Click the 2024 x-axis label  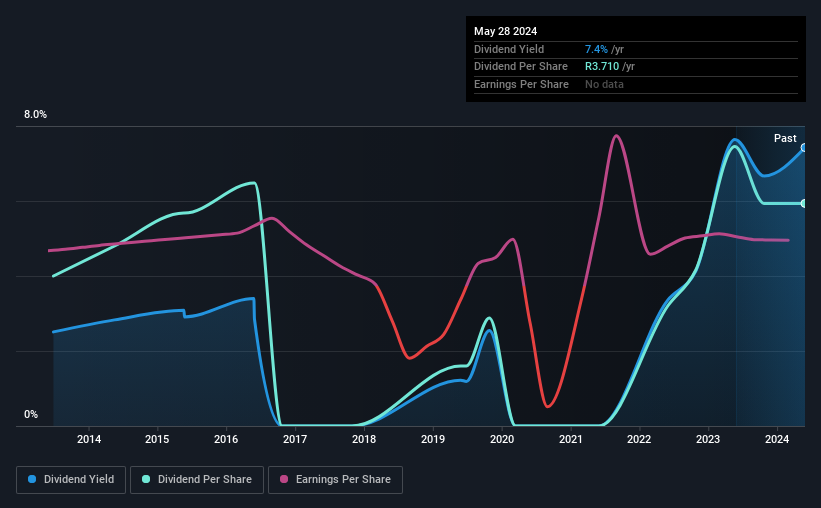[776, 439]
